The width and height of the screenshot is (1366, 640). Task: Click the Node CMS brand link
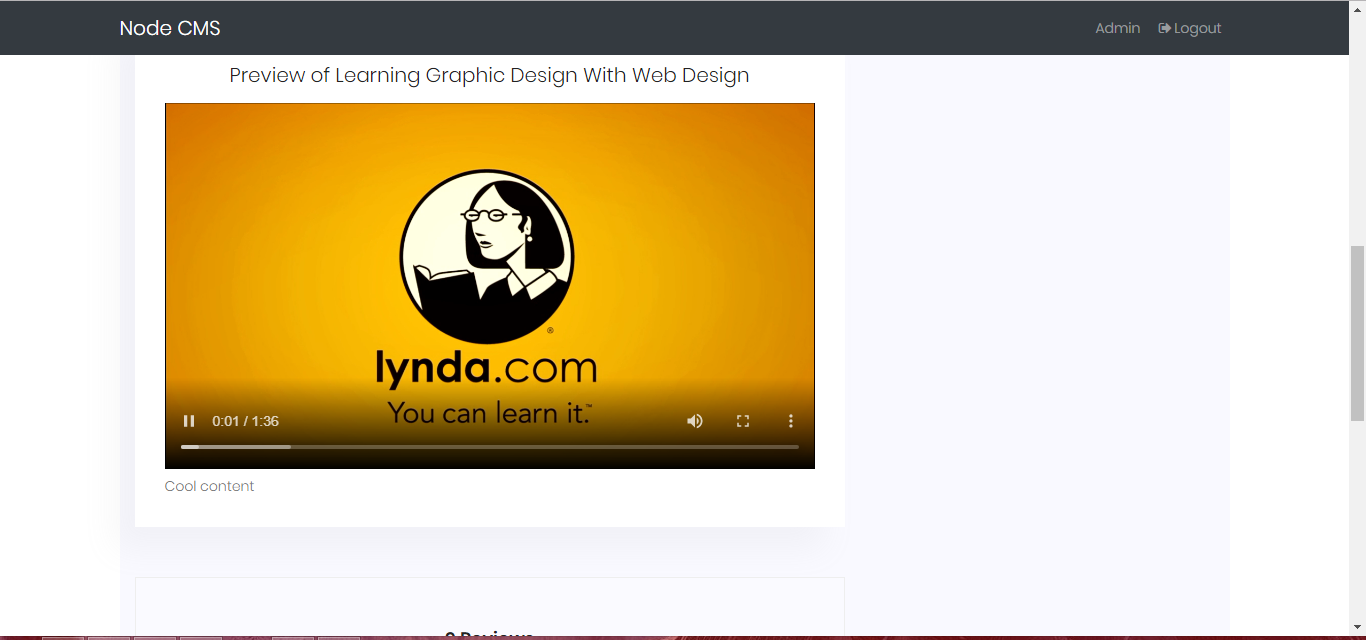pyautogui.click(x=170, y=28)
